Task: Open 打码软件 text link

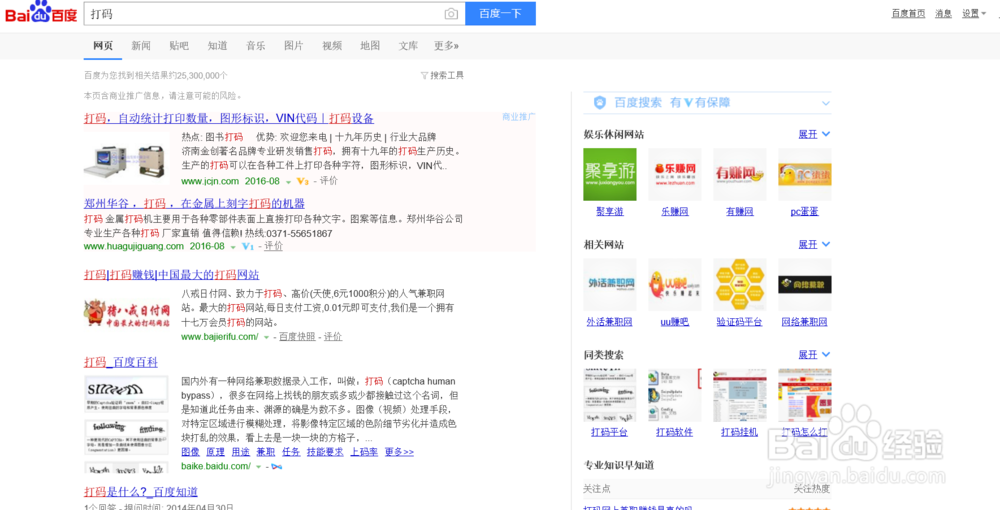Action: click(x=675, y=432)
